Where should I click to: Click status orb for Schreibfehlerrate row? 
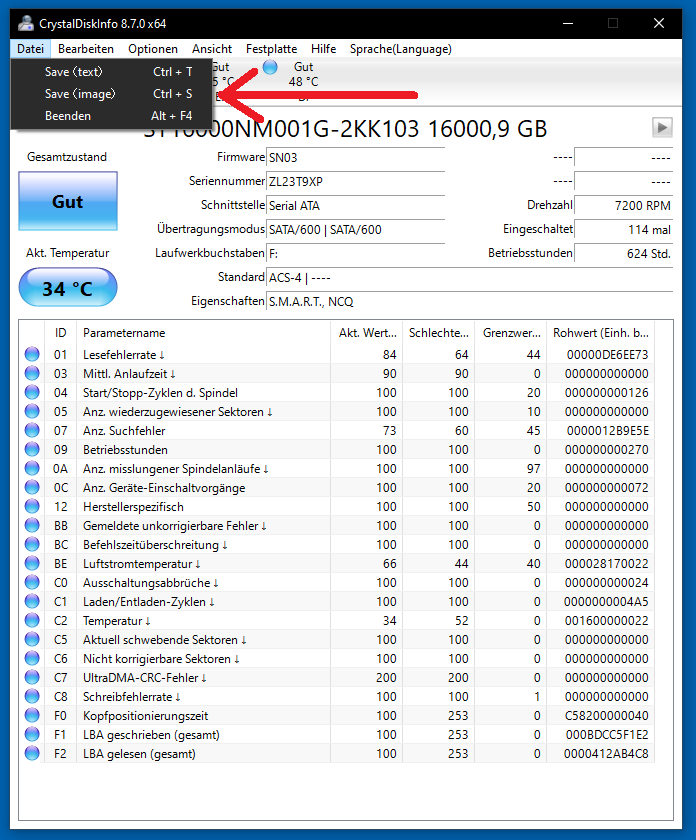[32, 696]
